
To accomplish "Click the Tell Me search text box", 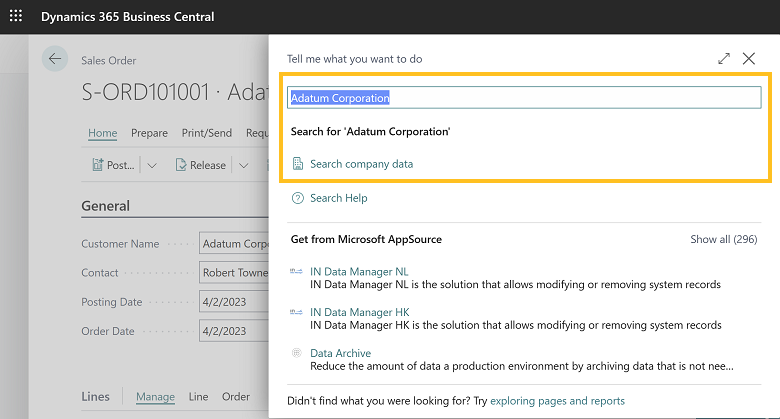I will coord(525,98).
